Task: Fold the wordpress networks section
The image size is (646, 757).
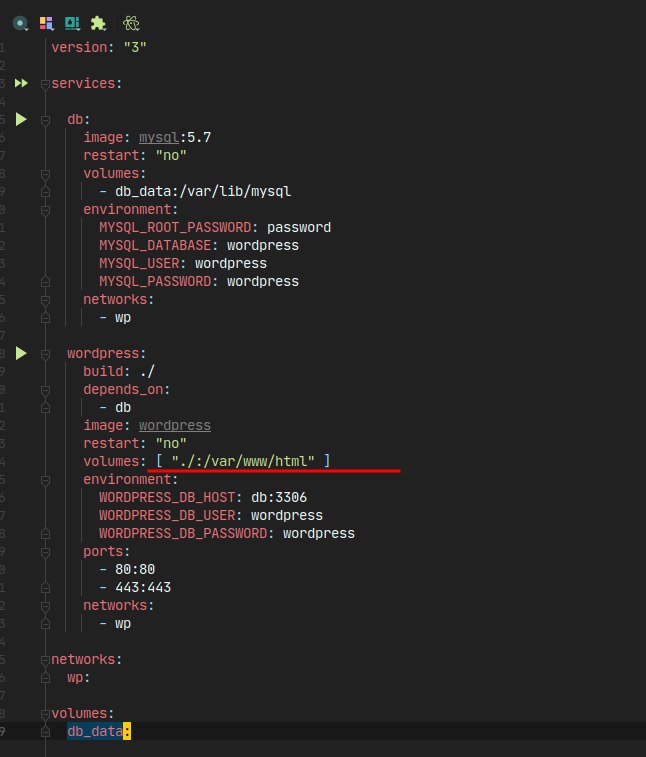Action: [45, 606]
